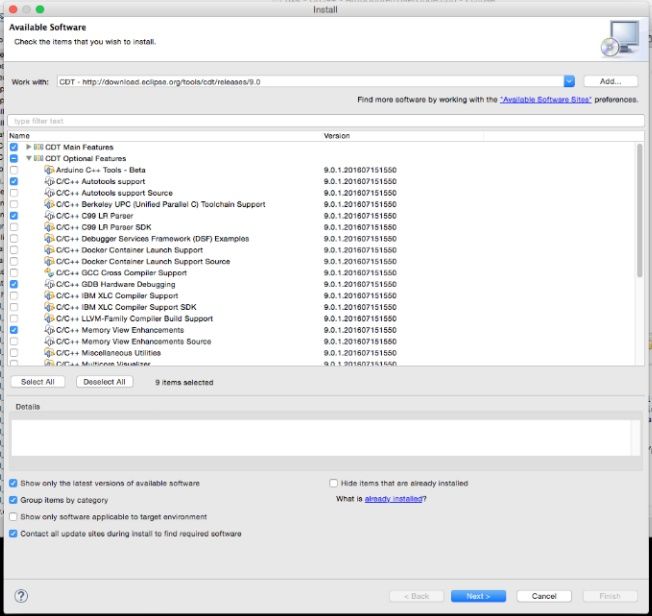Image resolution: width=652 pixels, height=616 pixels.
Task: Click the Details text area
Action: point(321,438)
